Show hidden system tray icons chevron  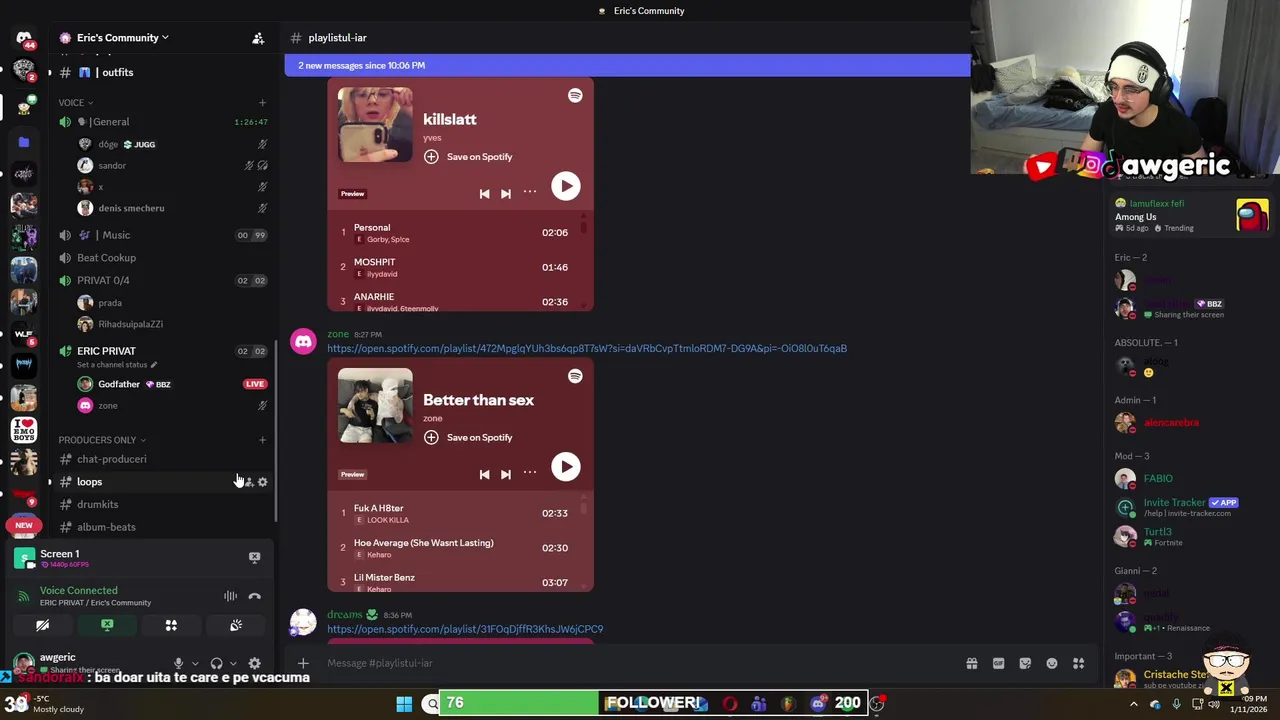point(1133,704)
